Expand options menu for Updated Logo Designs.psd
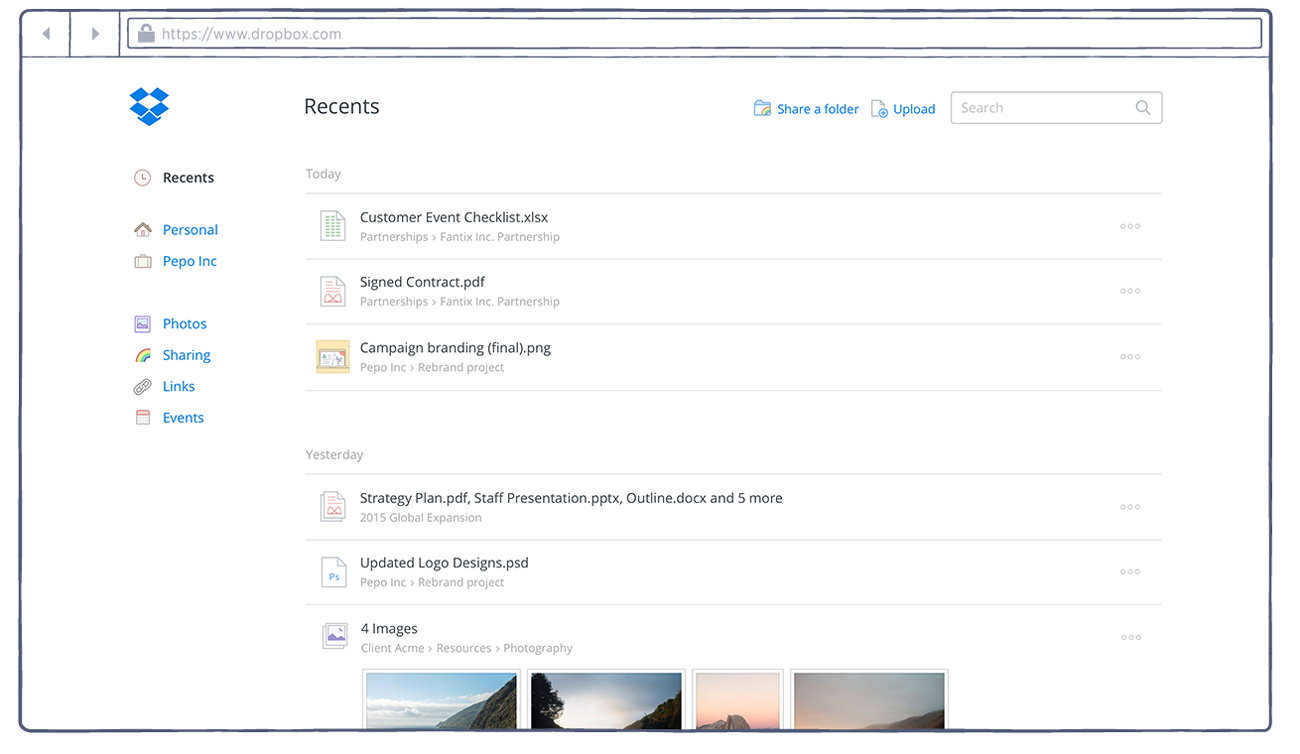Image resolution: width=1300 pixels, height=754 pixels. coord(1130,572)
